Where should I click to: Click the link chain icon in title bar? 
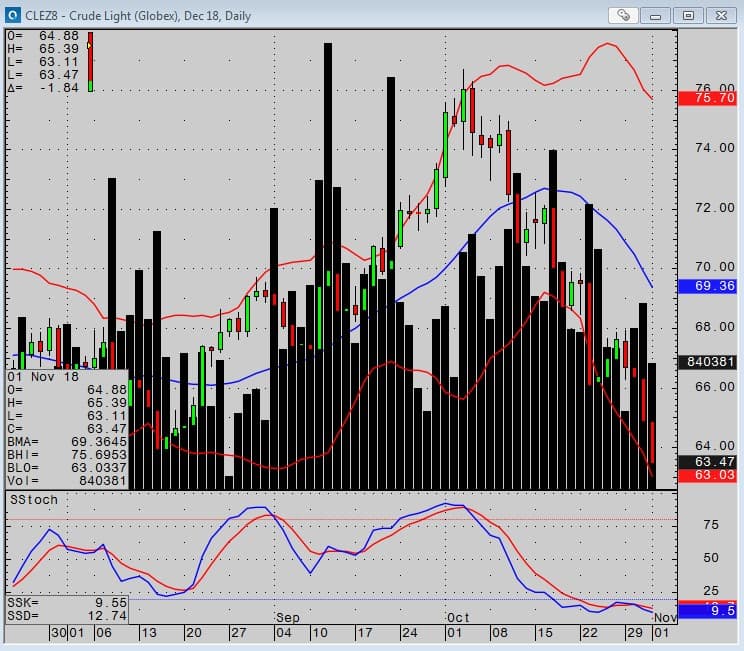(x=623, y=15)
